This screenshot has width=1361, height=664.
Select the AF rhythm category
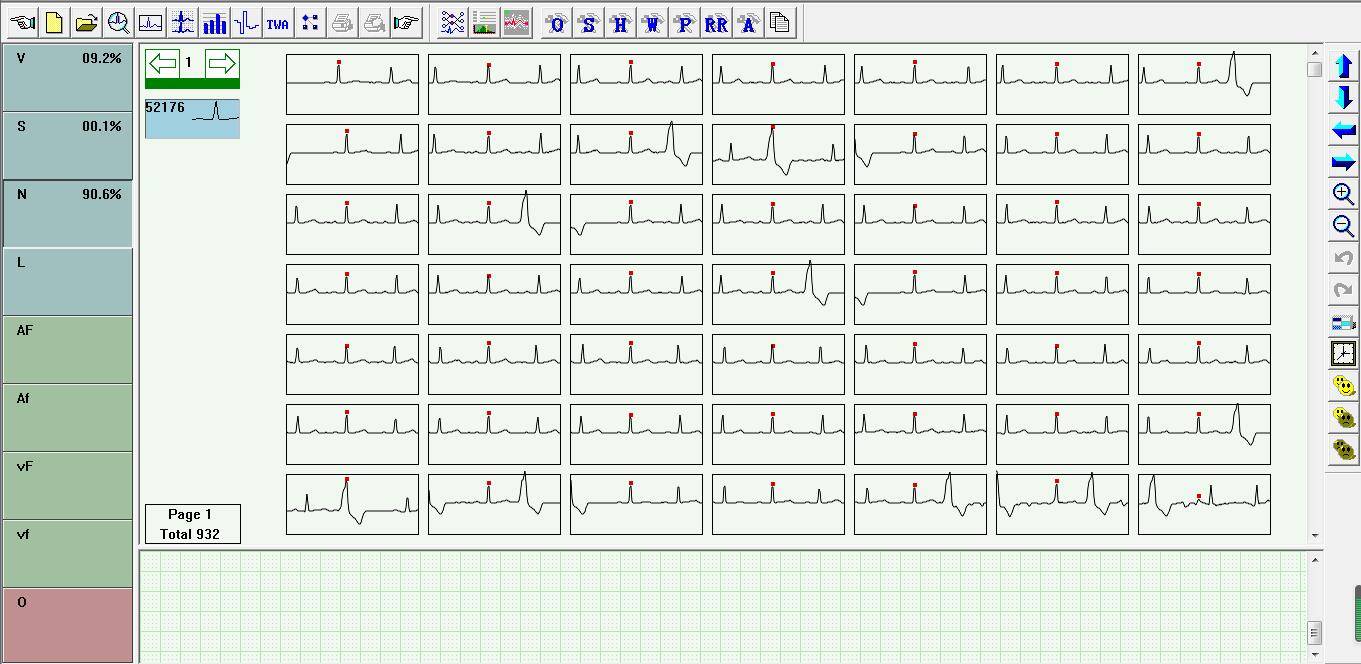pyautogui.click(x=68, y=350)
